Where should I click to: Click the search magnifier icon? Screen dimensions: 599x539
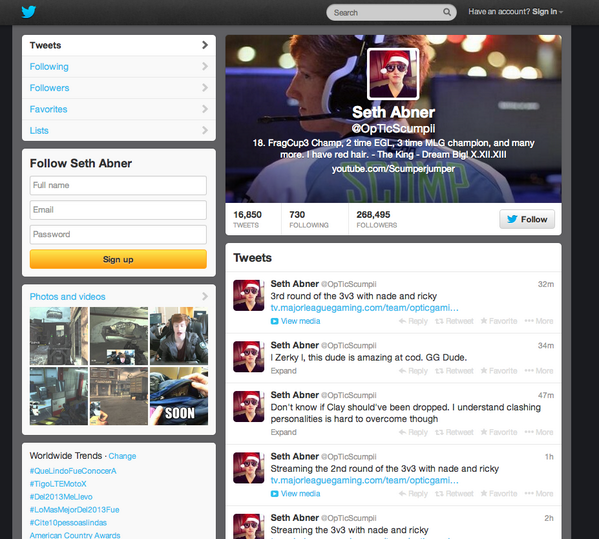(x=447, y=12)
